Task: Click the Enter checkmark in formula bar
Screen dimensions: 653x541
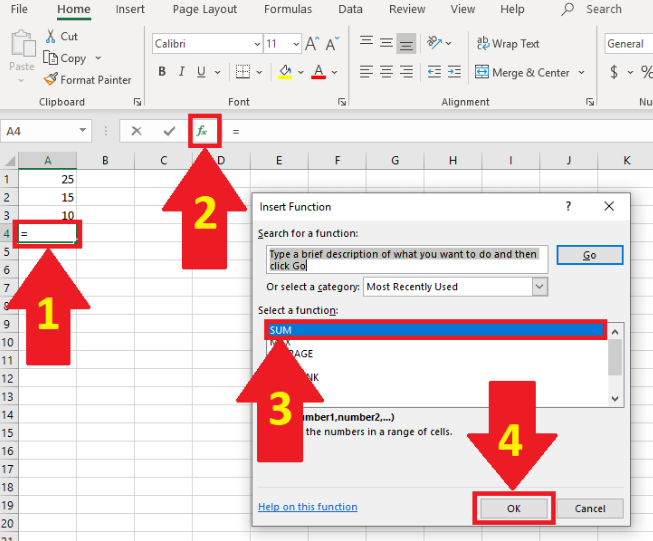Action: pos(169,131)
